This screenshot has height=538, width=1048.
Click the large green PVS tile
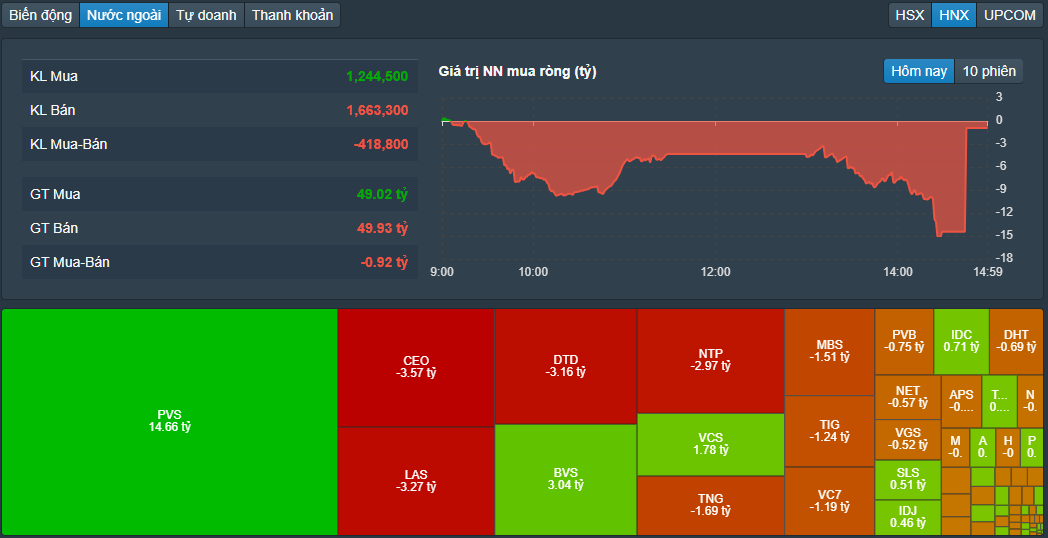[170, 421]
